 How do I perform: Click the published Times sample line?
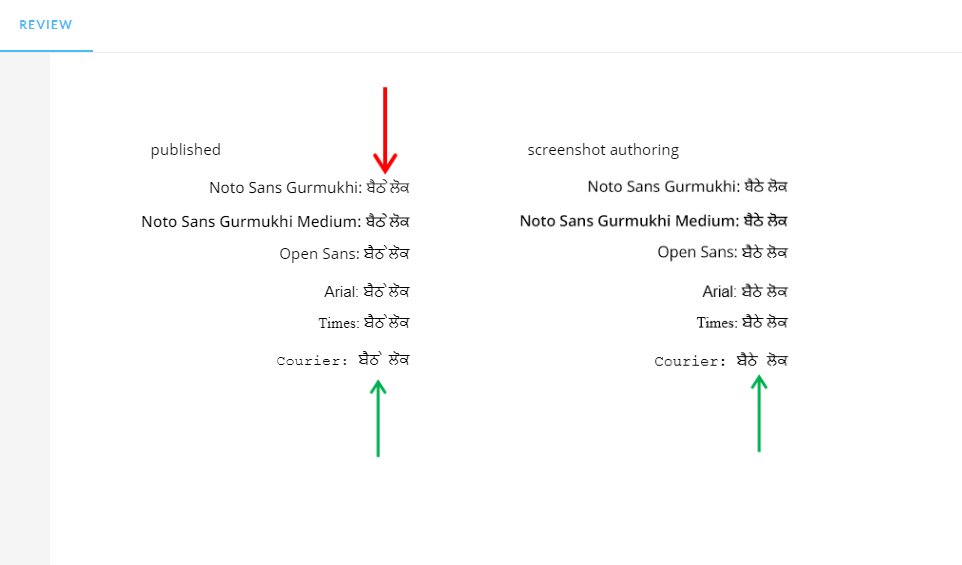click(364, 323)
